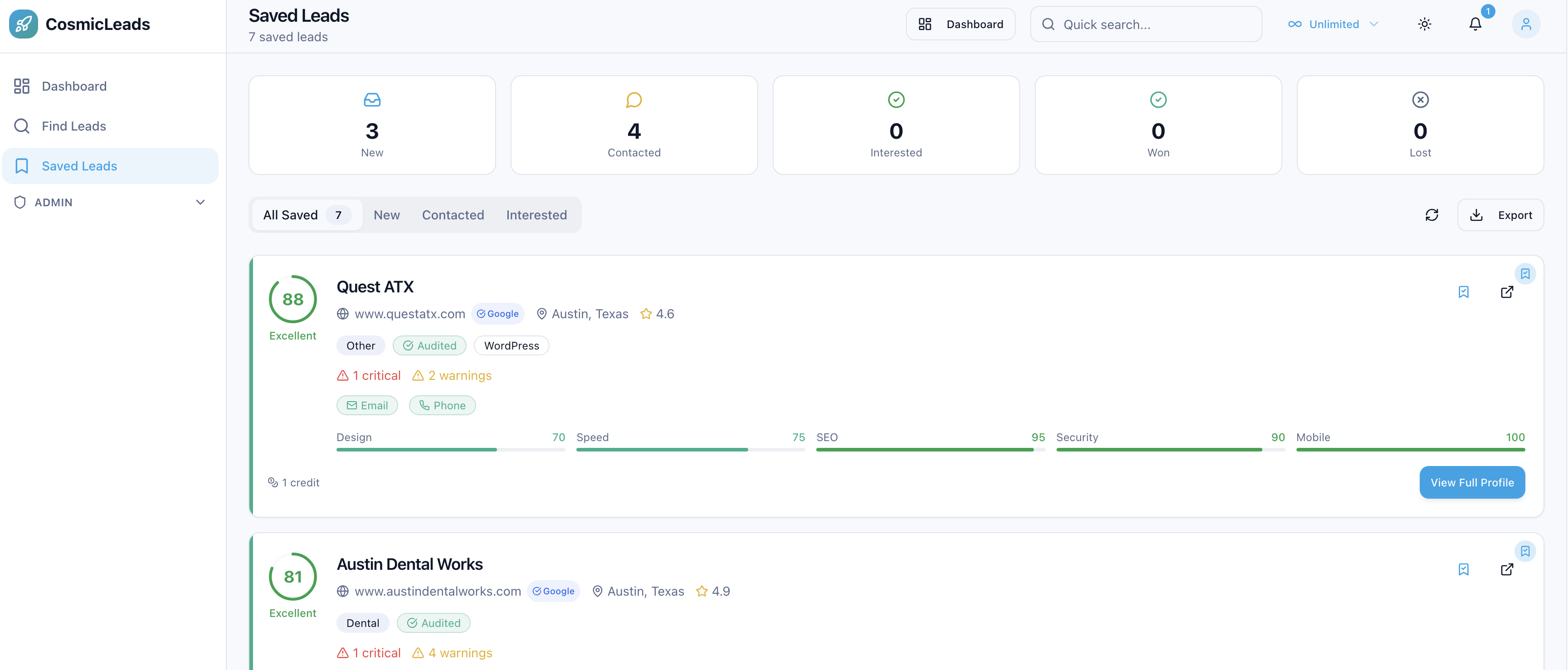The width and height of the screenshot is (1568, 670).
Task: Click View Full Profile for Quest ATX
Action: [x=1472, y=482]
